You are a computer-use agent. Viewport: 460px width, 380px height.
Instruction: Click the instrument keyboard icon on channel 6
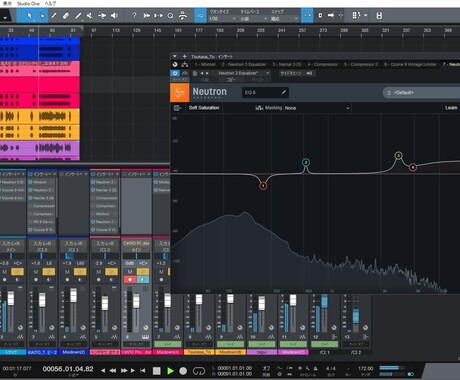(145, 337)
